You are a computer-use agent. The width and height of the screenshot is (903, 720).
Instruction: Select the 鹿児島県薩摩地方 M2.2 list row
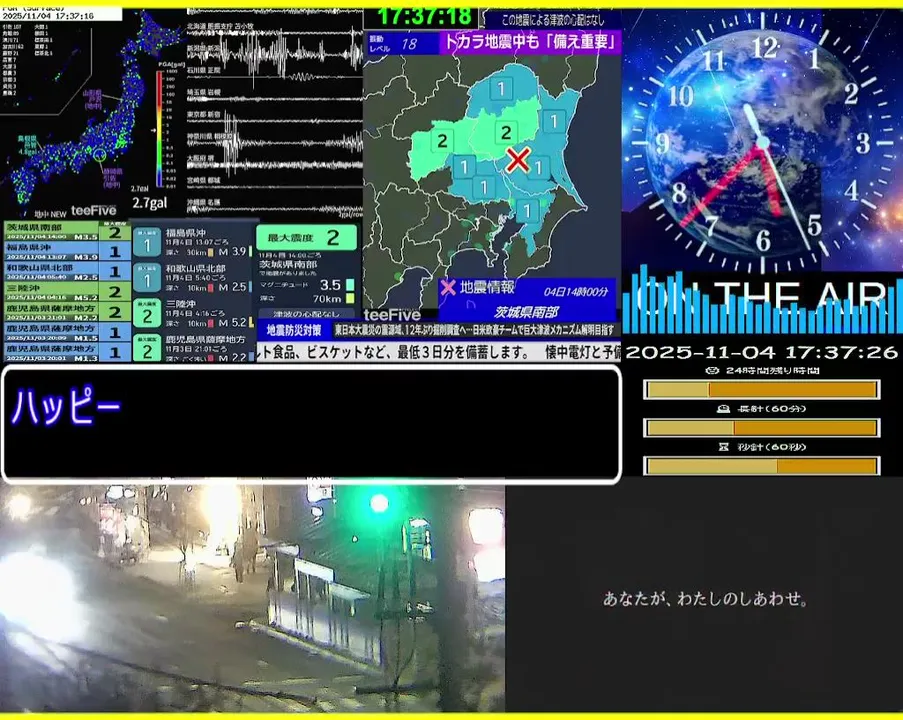(67, 312)
